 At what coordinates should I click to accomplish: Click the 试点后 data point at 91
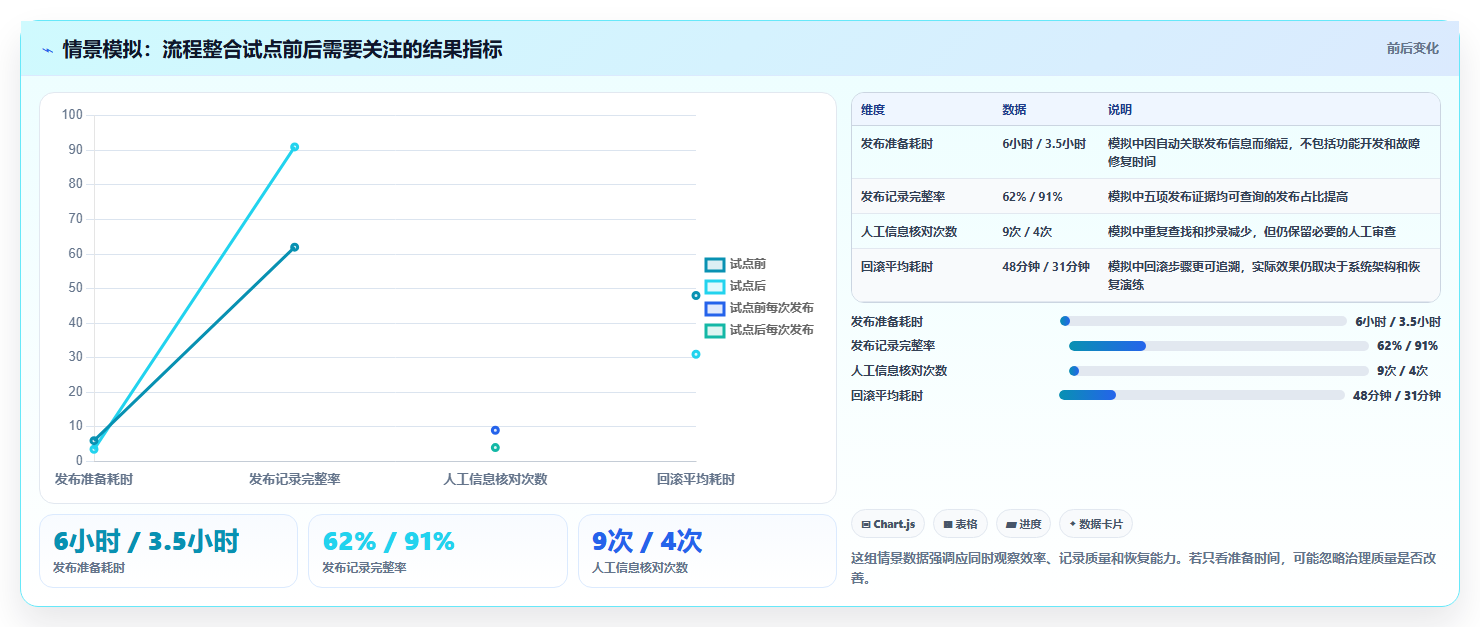pos(294,147)
